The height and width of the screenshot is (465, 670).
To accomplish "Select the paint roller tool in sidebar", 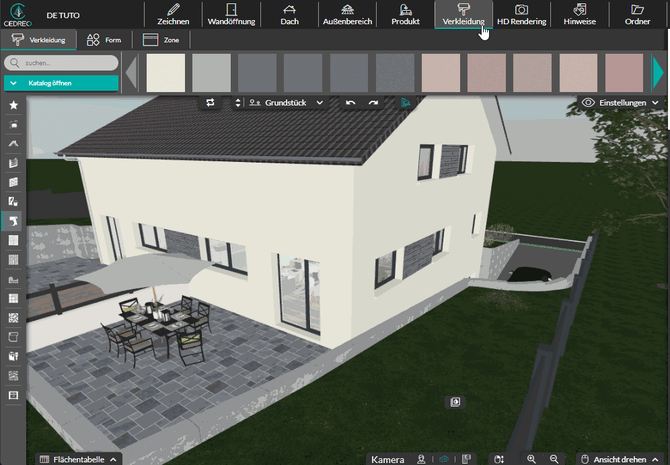I will pyautogui.click(x=13, y=221).
